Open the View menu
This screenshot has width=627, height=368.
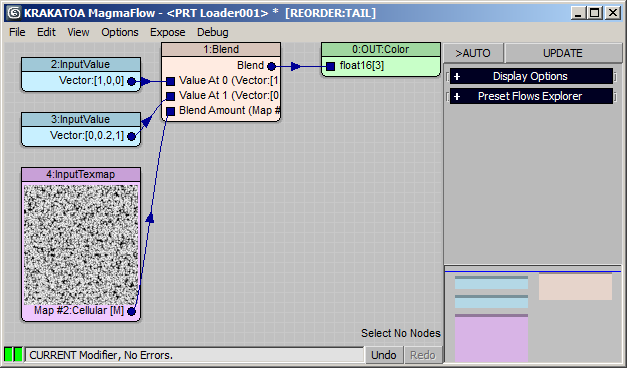[78, 32]
